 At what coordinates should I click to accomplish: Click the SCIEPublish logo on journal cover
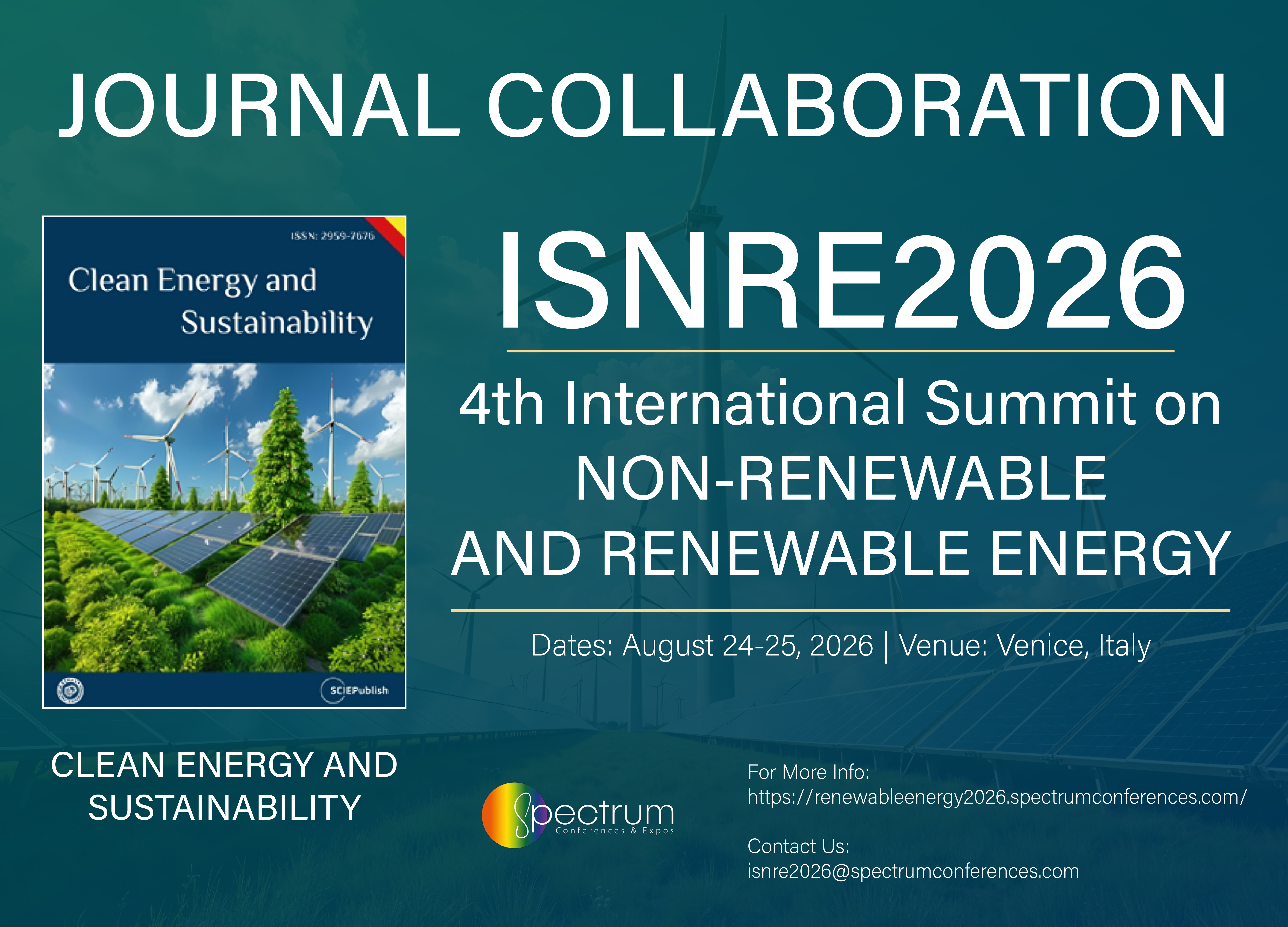click(355, 690)
